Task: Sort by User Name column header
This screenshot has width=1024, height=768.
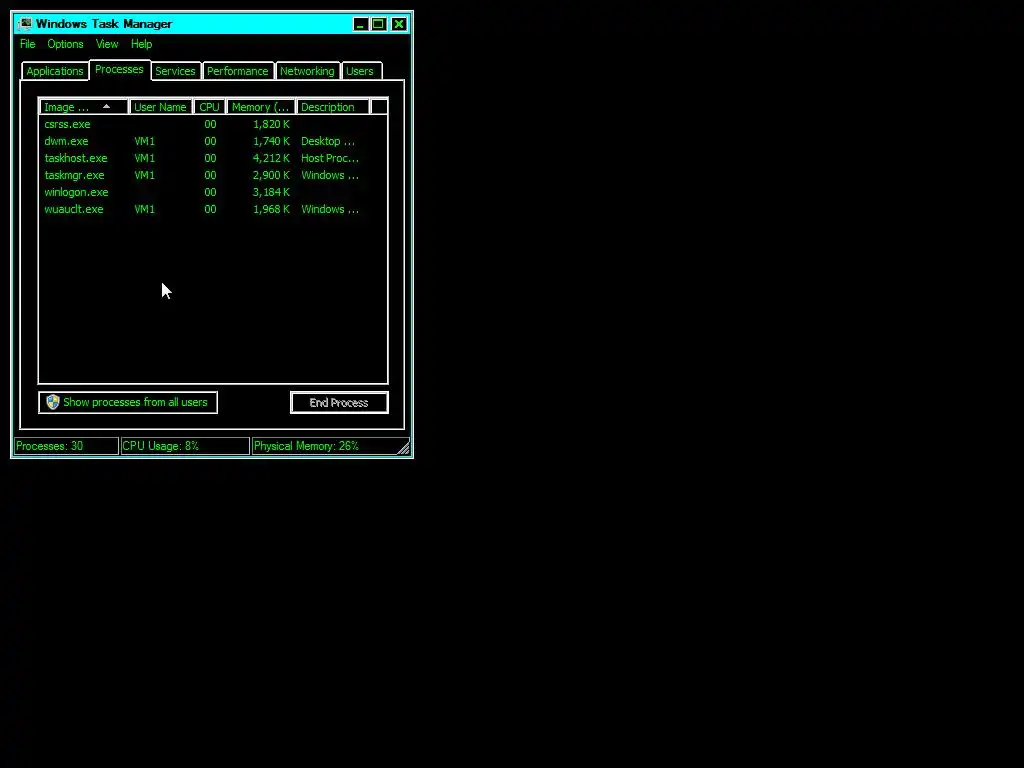Action: (x=161, y=107)
